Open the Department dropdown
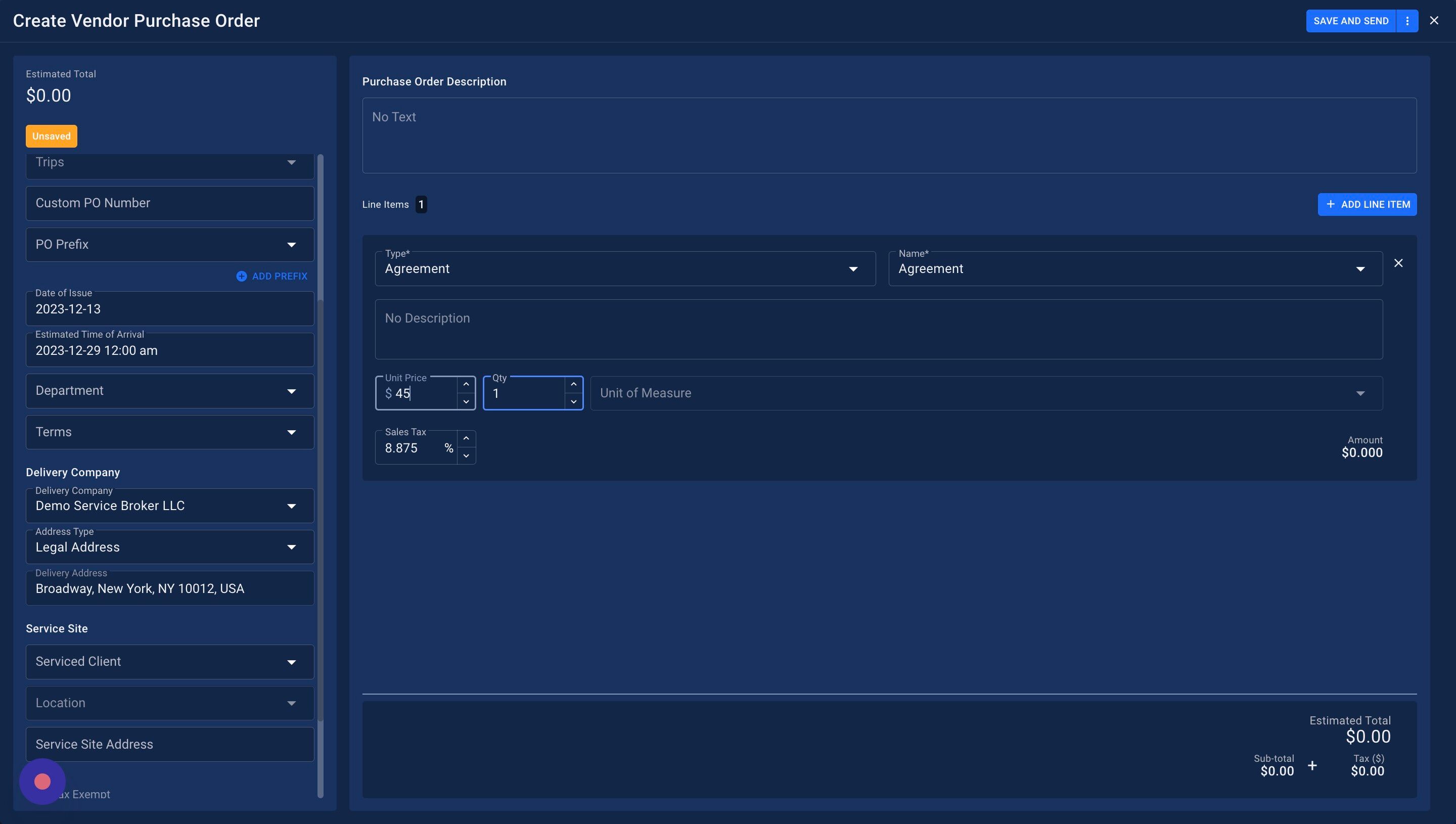 click(x=170, y=391)
